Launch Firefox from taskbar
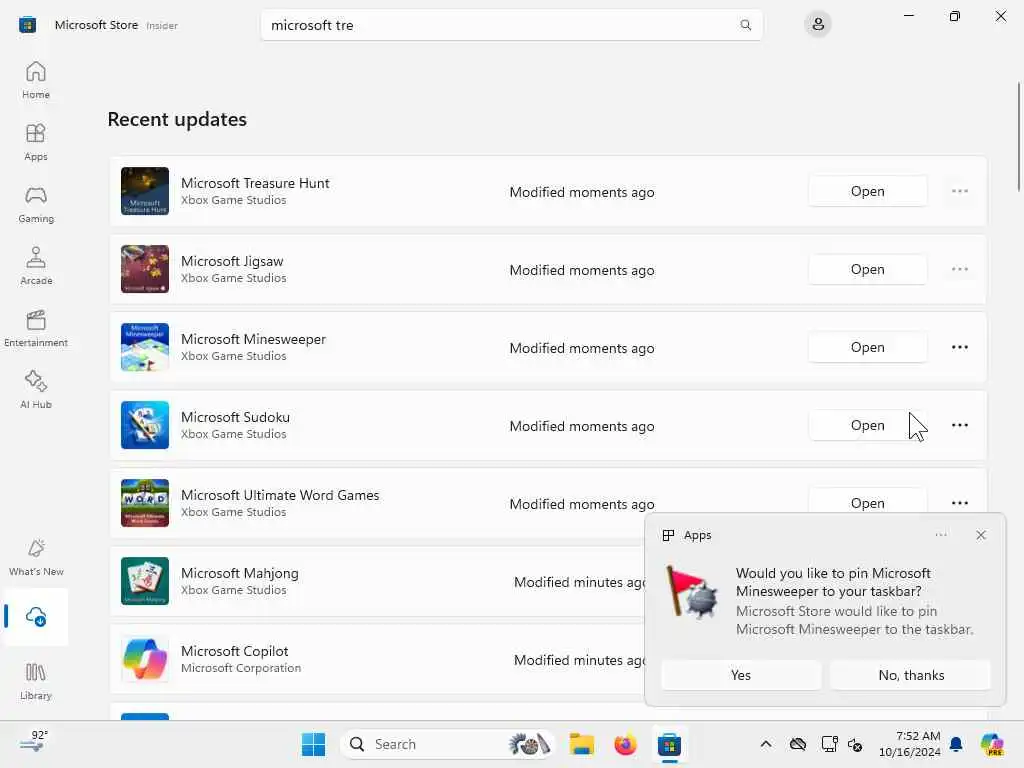Image resolution: width=1024 pixels, height=768 pixels. tap(625, 744)
